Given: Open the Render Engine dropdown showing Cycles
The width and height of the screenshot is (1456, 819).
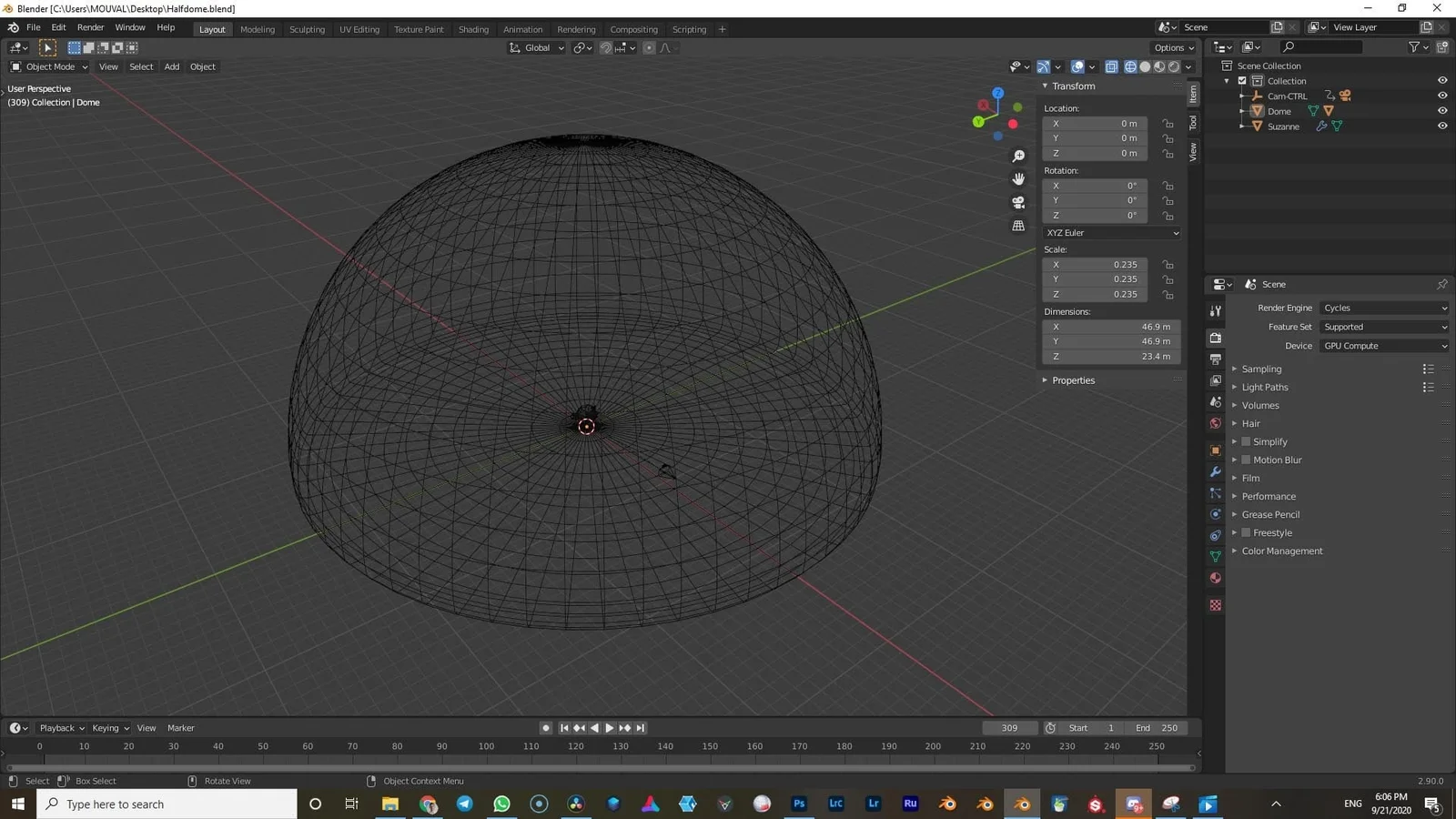Looking at the screenshot, I should pos(1383,308).
